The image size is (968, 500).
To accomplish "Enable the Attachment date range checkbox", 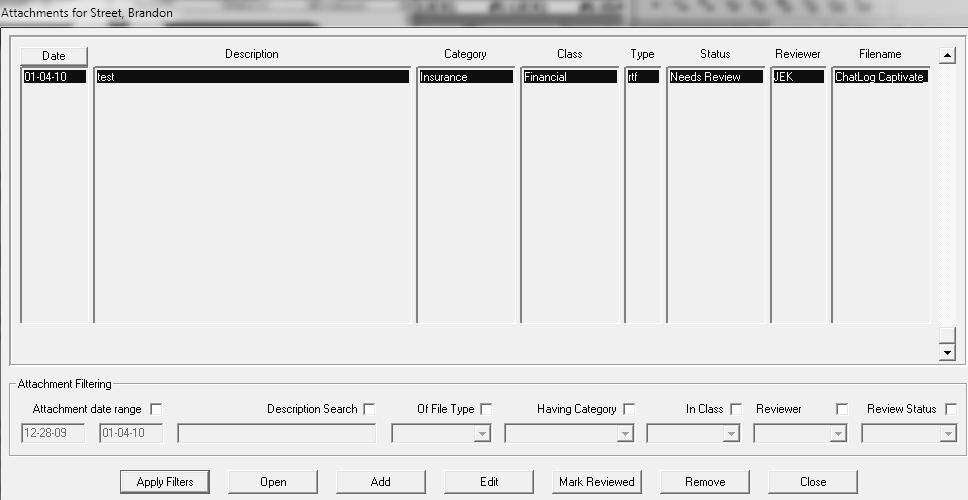I will pos(156,409).
